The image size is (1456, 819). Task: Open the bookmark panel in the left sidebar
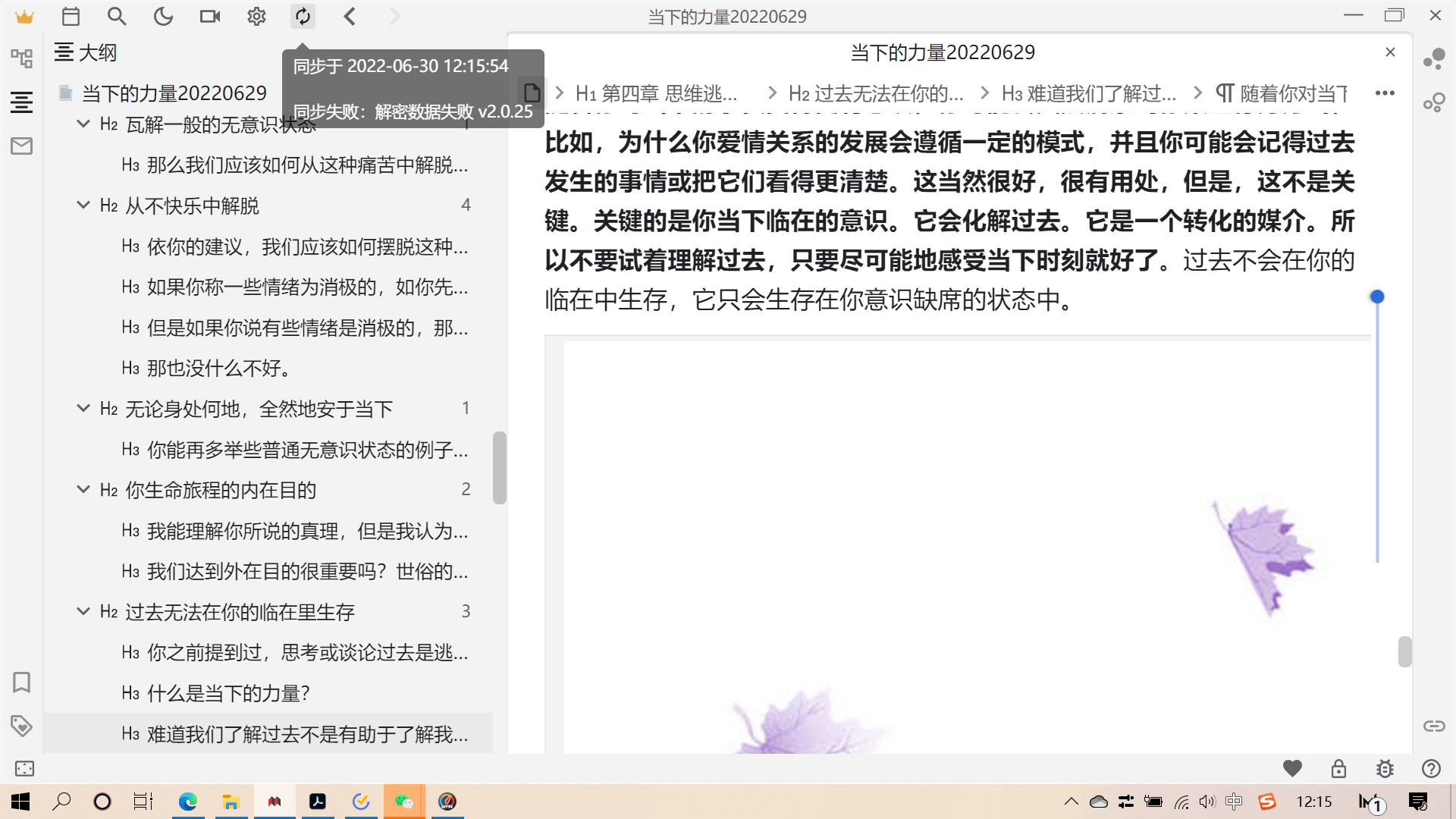(21, 682)
